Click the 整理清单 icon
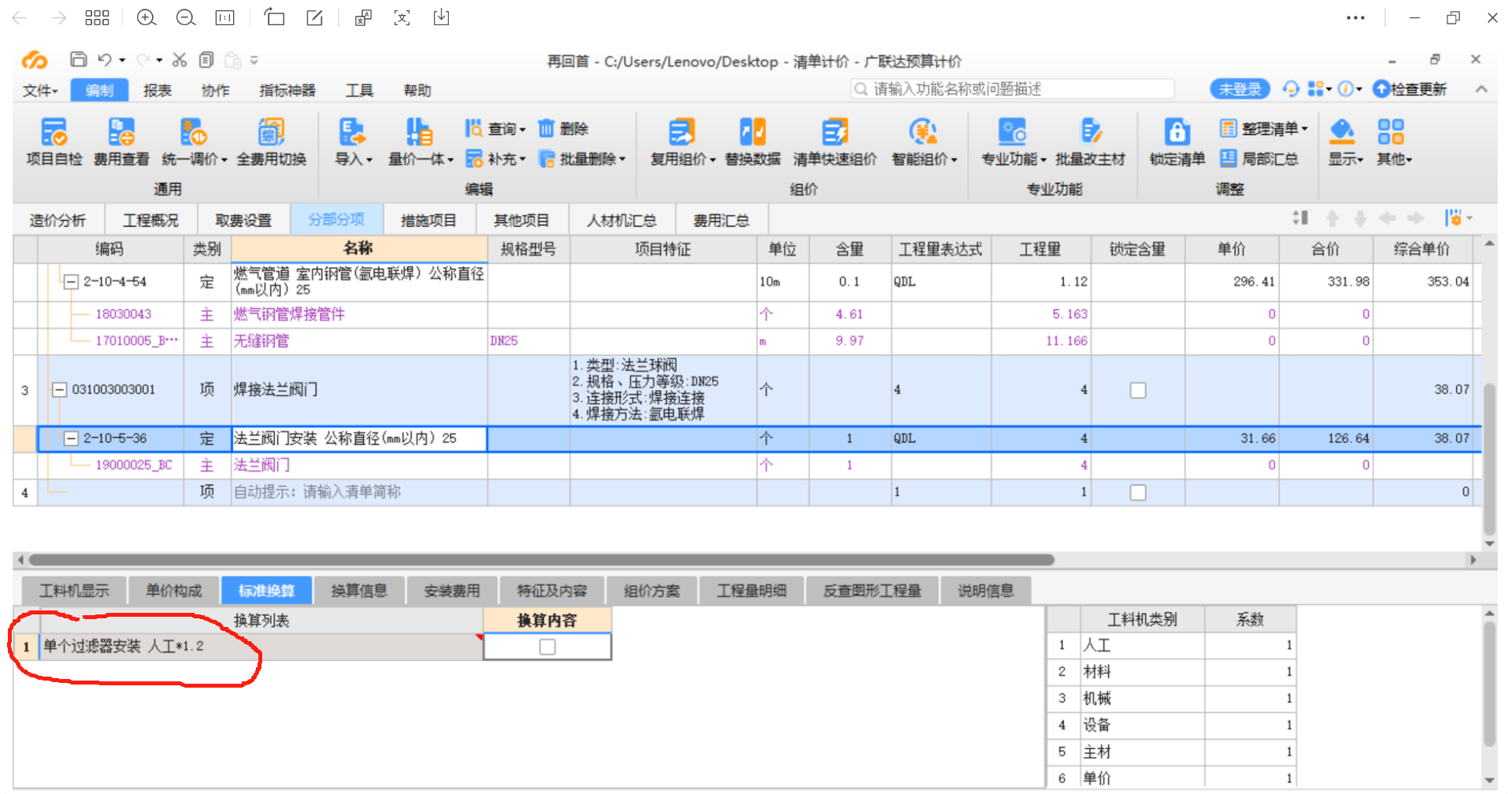The width and height of the screenshot is (1512, 794). 1228,128
